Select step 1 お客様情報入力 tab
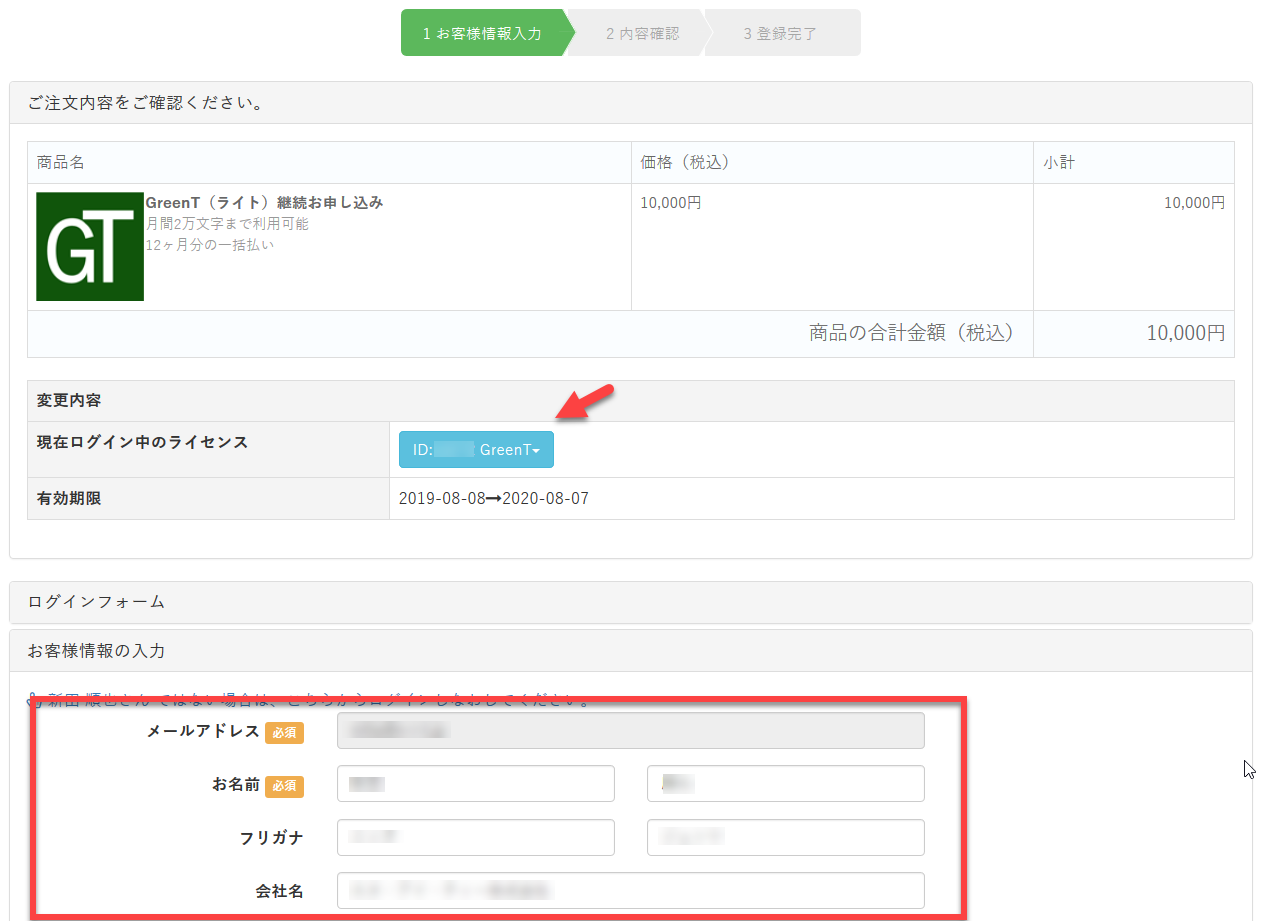 [482, 33]
